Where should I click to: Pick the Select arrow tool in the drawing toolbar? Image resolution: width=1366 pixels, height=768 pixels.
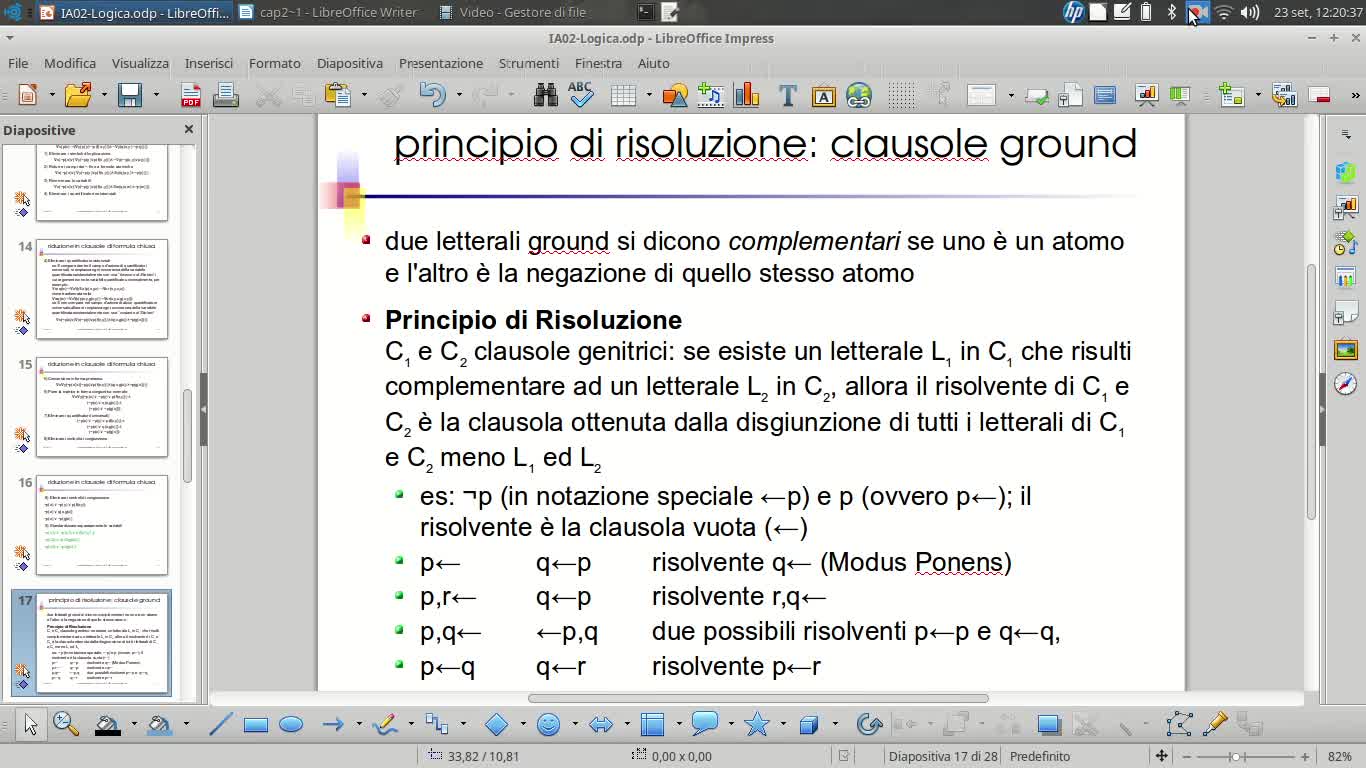click(x=30, y=724)
